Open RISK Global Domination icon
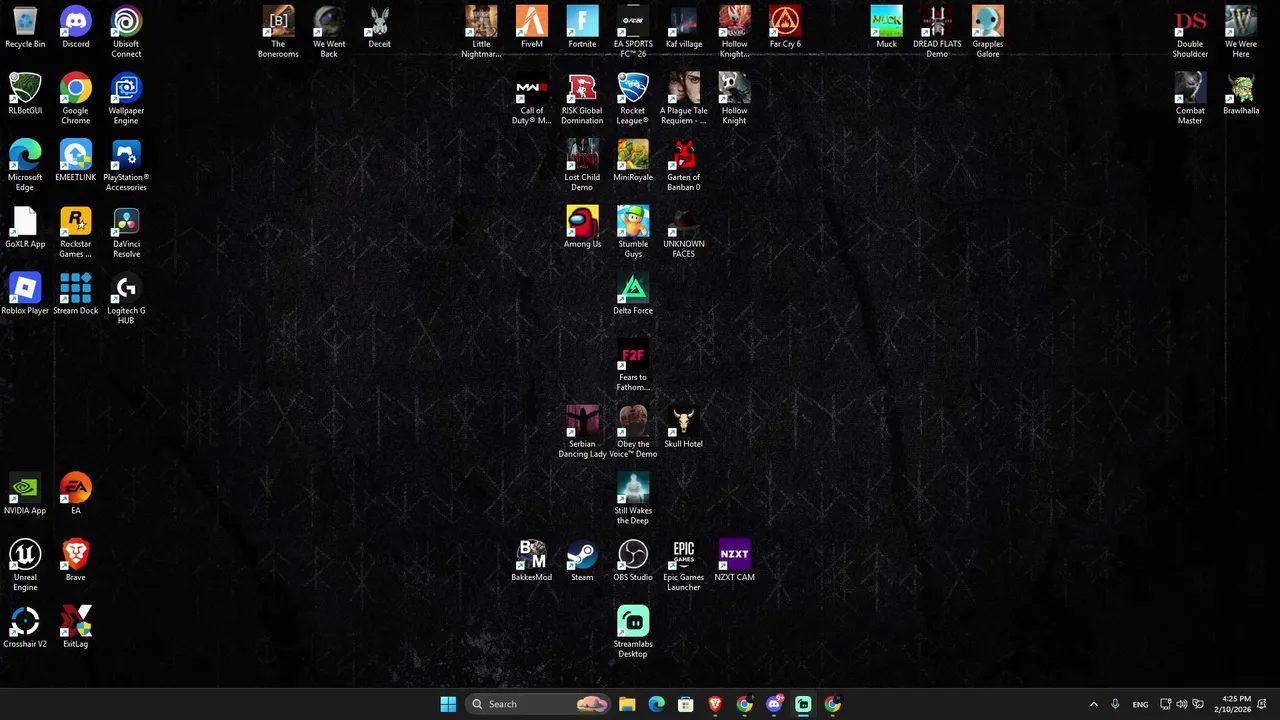 (x=582, y=99)
